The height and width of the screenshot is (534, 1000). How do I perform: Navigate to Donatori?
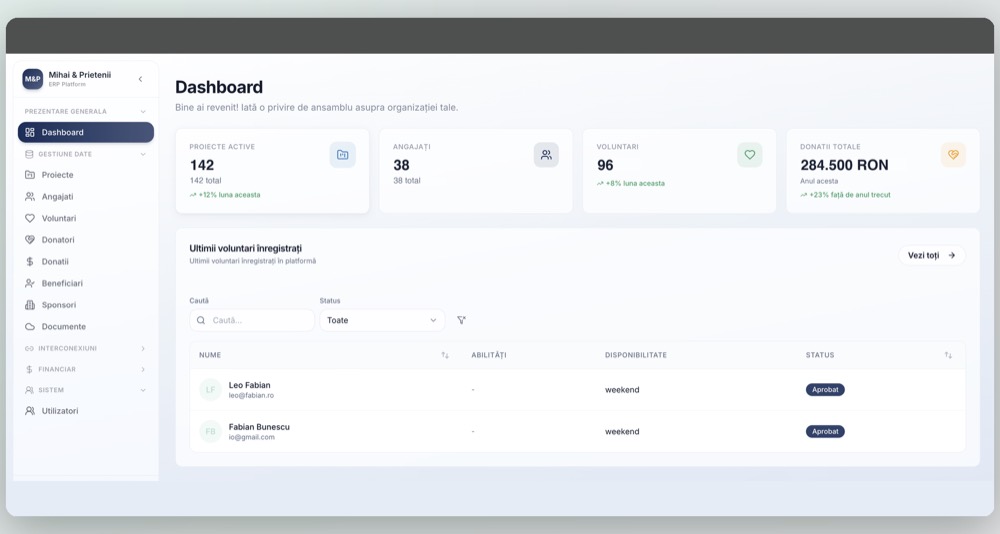pos(85,240)
